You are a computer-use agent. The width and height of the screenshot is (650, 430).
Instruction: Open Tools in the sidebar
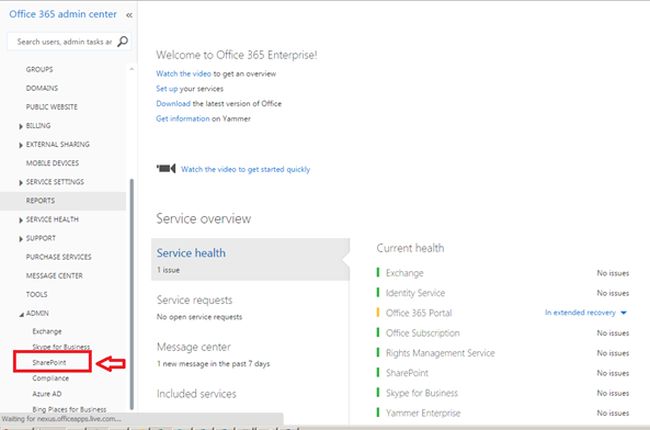(x=36, y=294)
